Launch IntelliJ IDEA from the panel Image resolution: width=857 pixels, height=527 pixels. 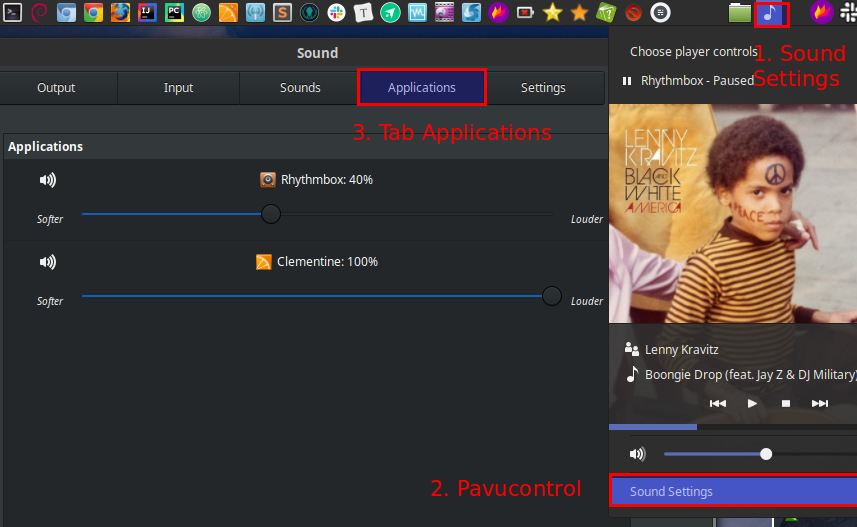click(x=147, y=12)
